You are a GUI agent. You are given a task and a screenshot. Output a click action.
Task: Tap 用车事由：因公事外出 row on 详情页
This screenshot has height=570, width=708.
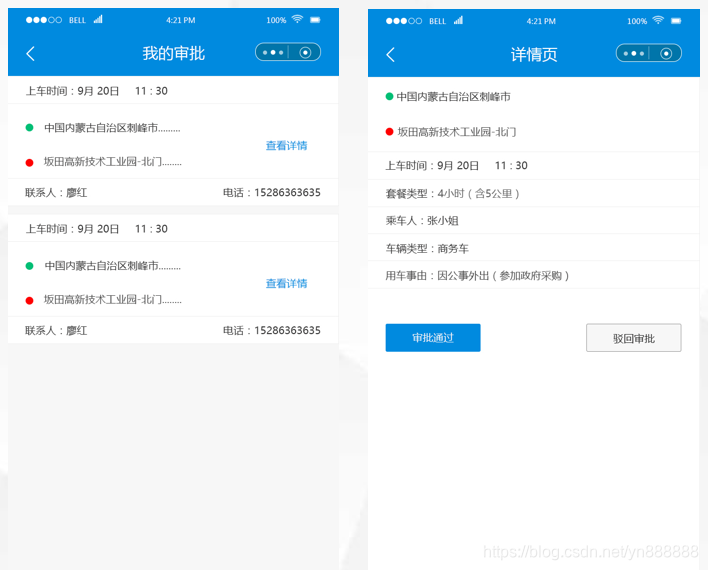[534, 275]
